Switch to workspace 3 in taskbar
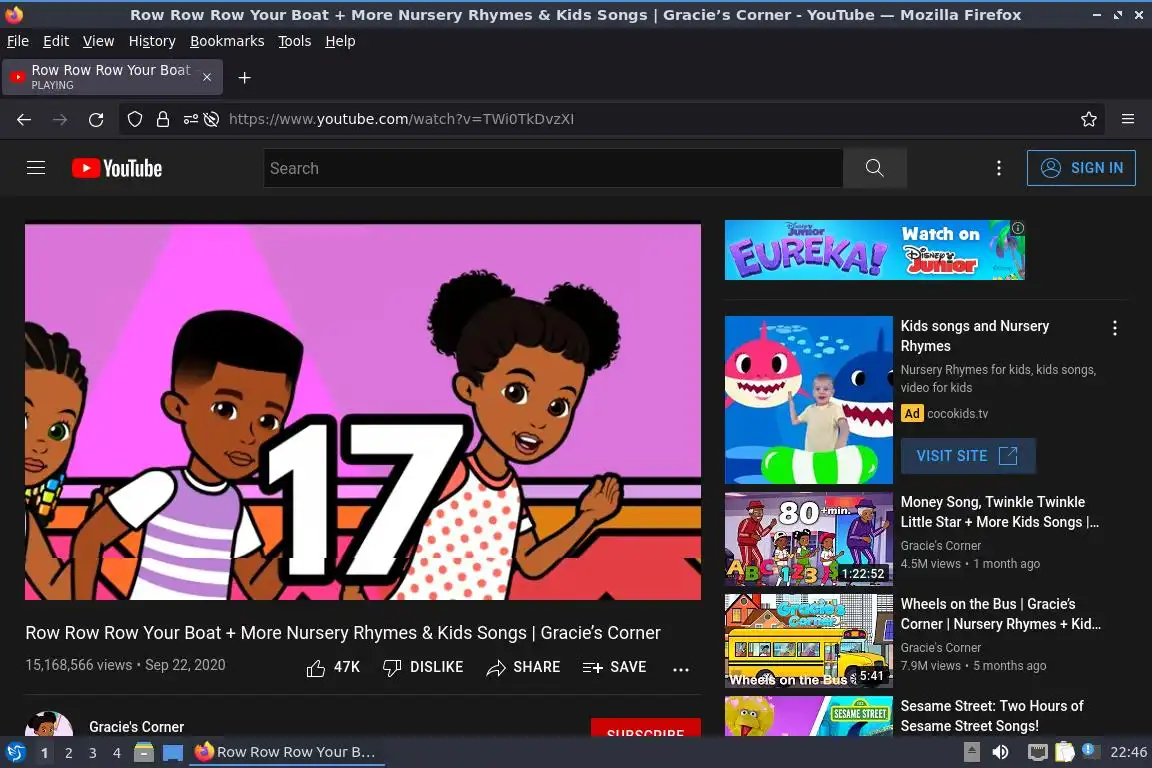This screenshot has width=1152, height=768. tap(93, 753)
